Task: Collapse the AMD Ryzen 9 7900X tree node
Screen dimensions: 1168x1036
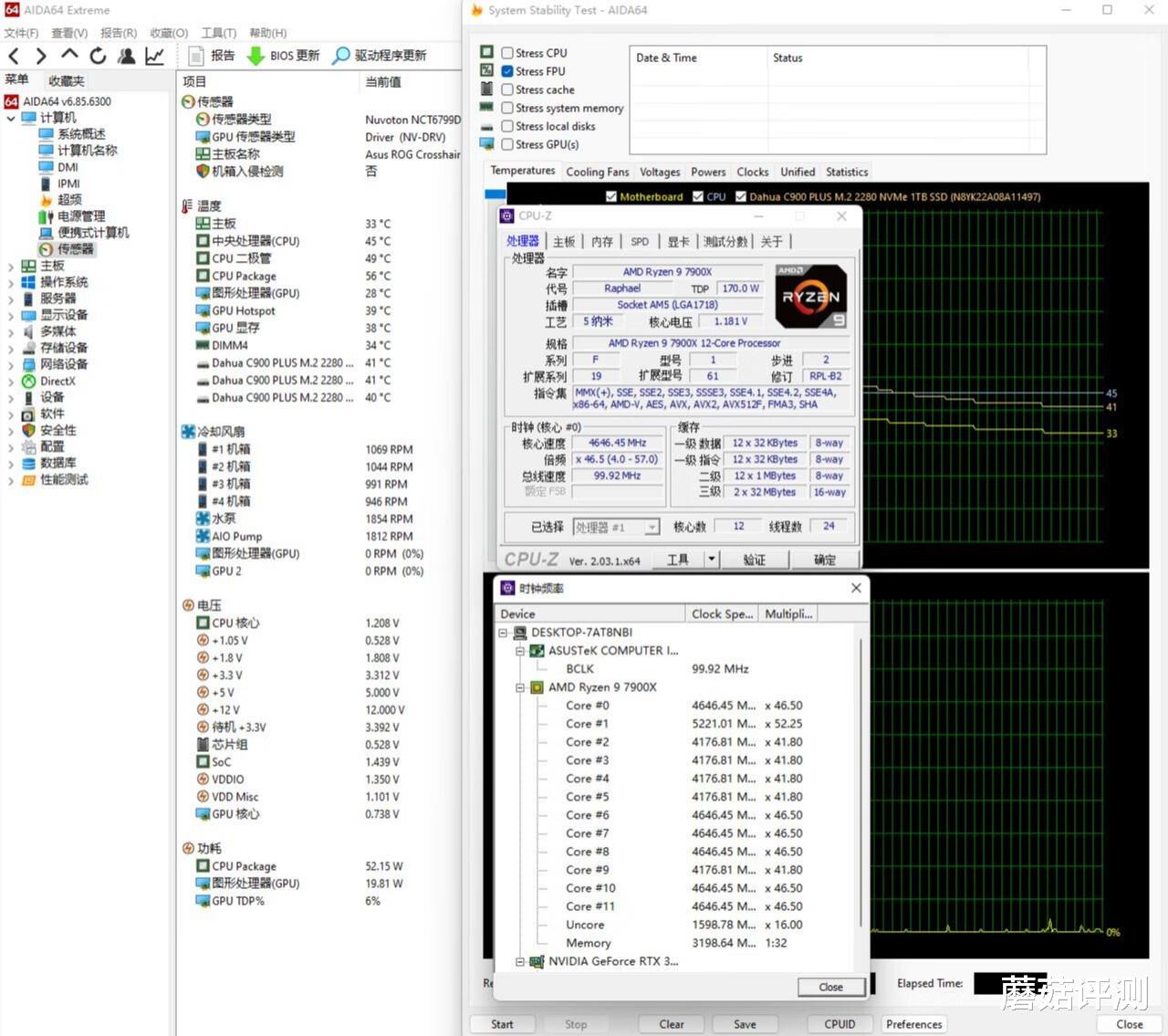Action: coord(520,687)
